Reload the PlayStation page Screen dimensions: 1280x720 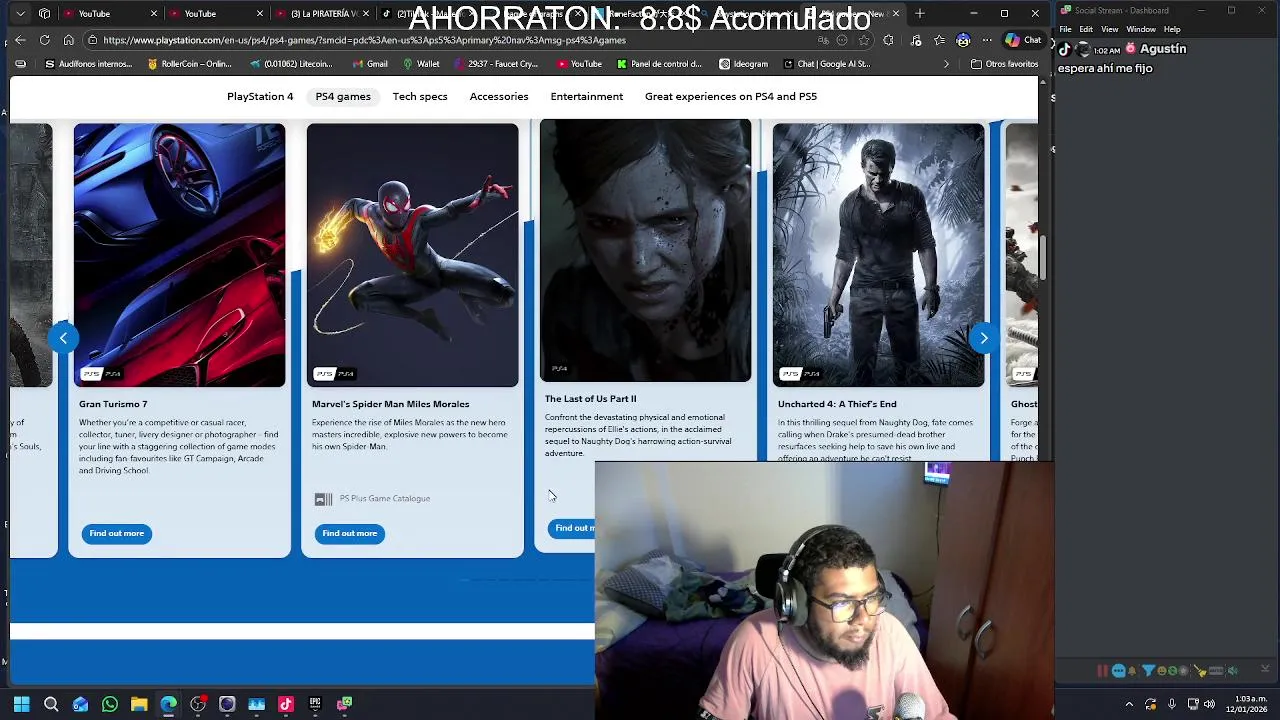tap(44, 40)
